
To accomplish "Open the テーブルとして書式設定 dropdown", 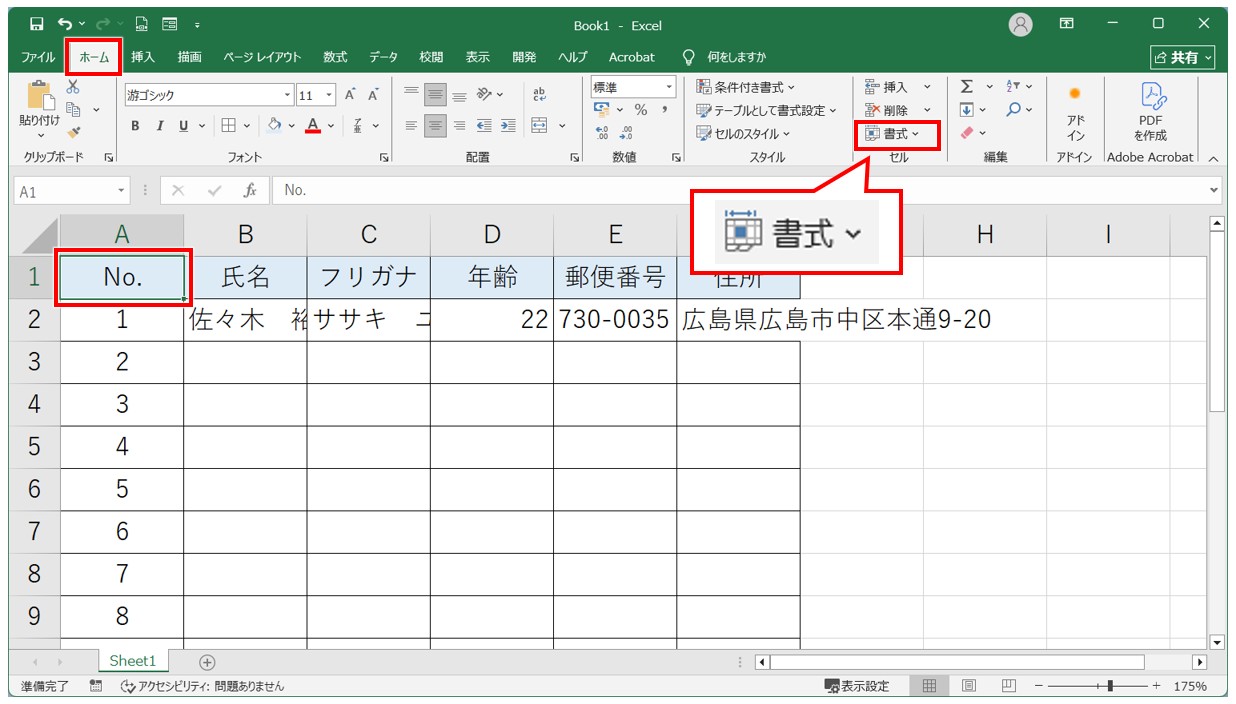I will [x=767, y=110].
